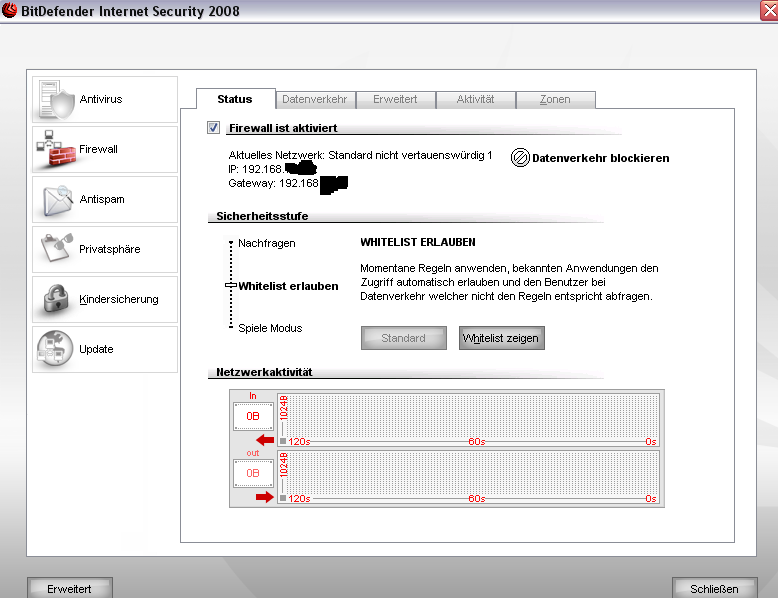Screen dimensions: 778x598
Task: Open the Antivirus shield icon
Action: click(x=56, y=99)
